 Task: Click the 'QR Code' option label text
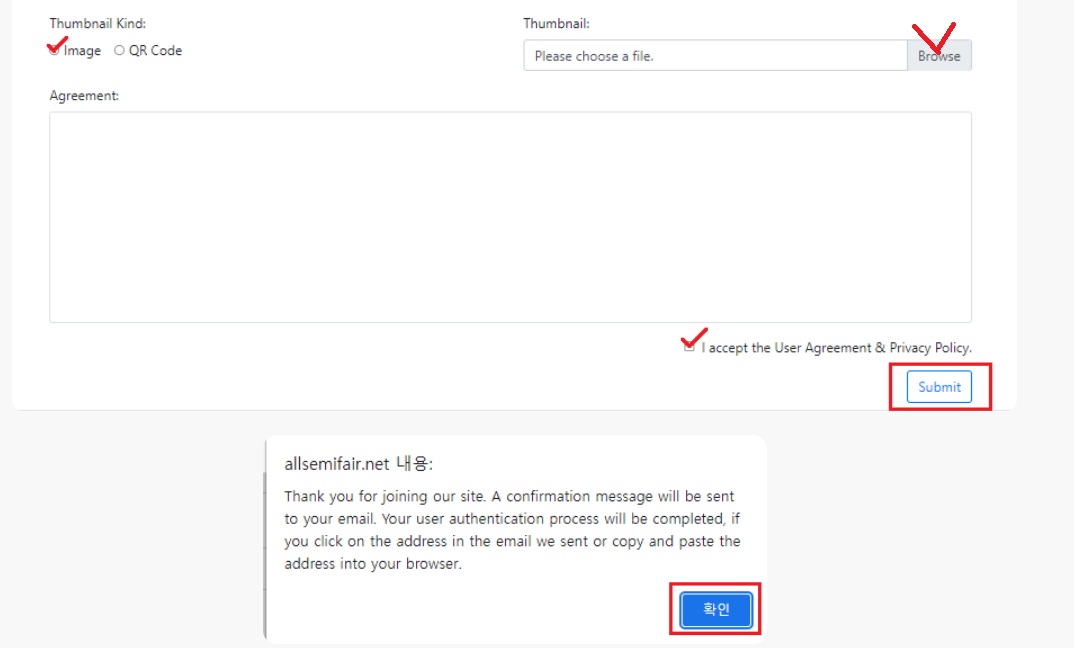155,51
